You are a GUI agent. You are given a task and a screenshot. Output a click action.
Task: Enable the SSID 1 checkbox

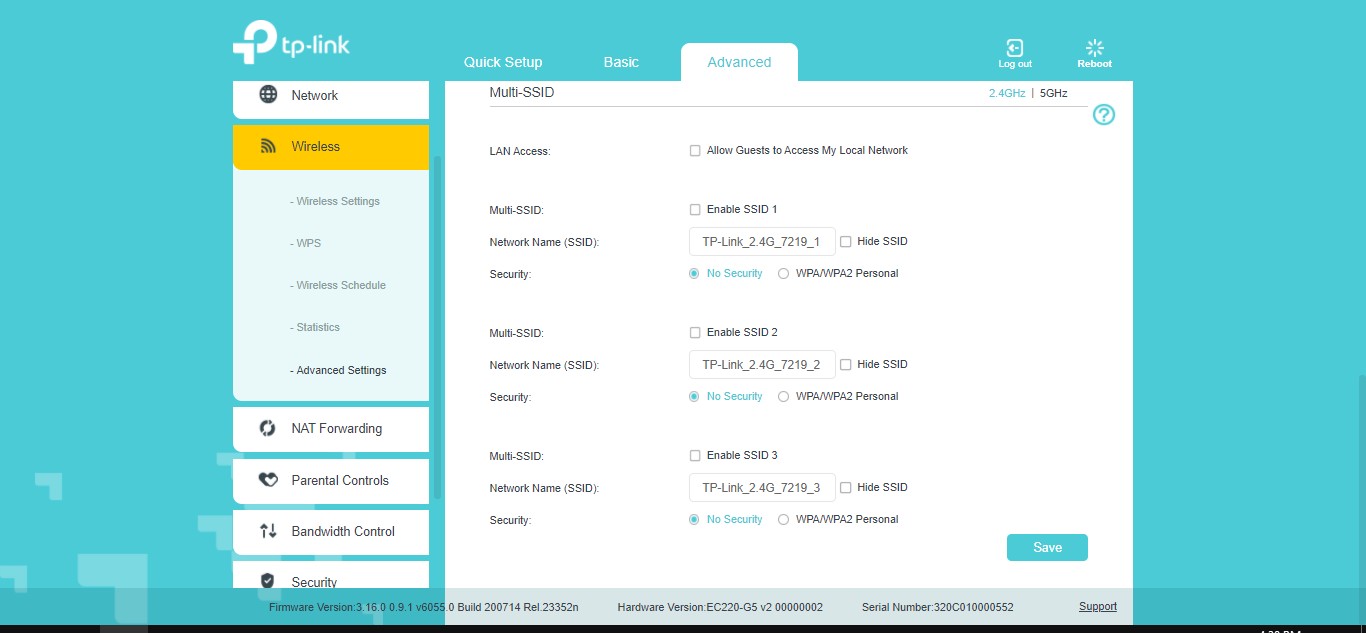point(695,210)
